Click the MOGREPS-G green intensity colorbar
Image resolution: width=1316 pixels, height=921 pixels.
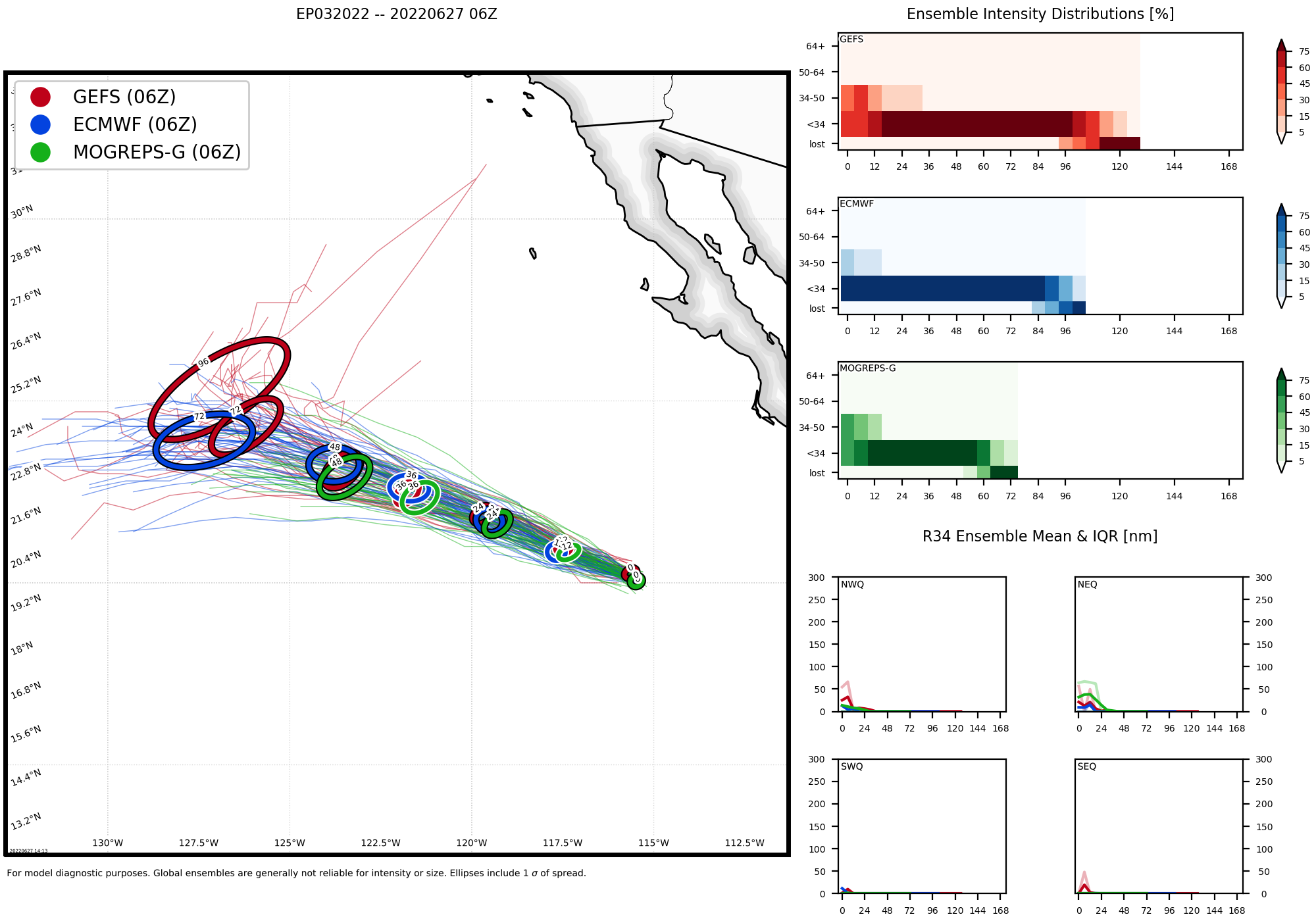1281,420
